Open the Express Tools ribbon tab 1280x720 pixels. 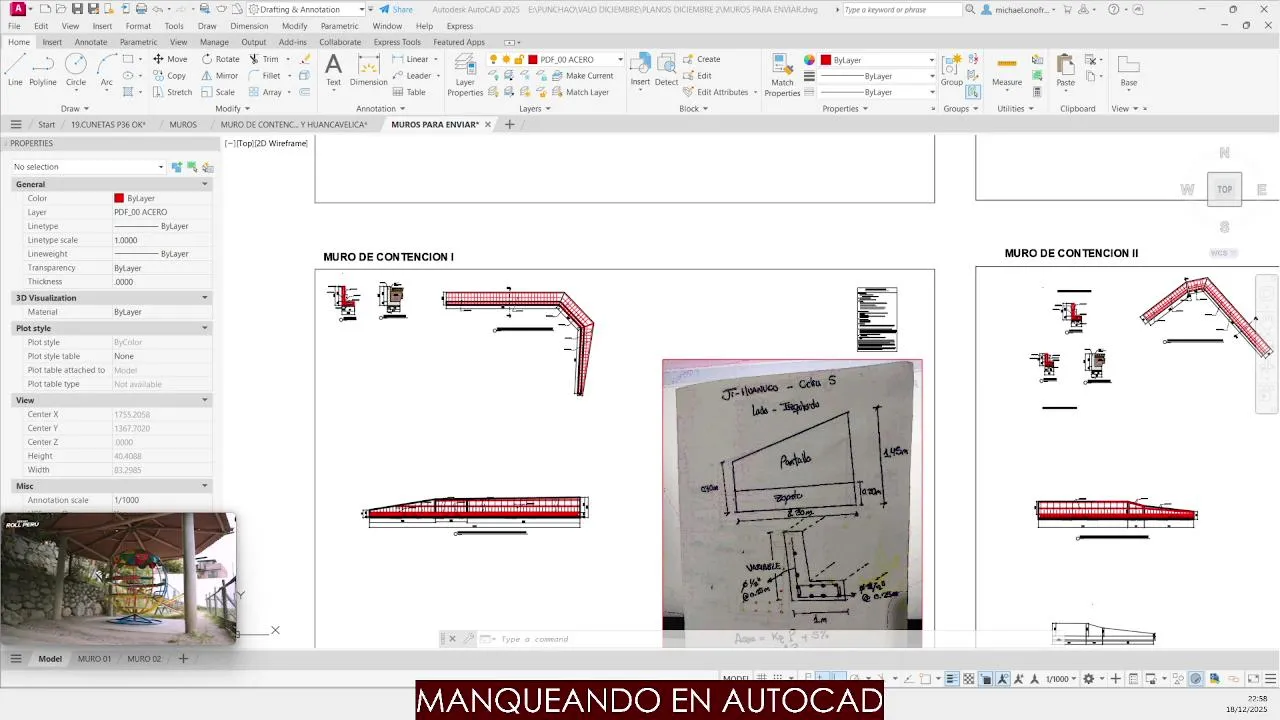397,42
